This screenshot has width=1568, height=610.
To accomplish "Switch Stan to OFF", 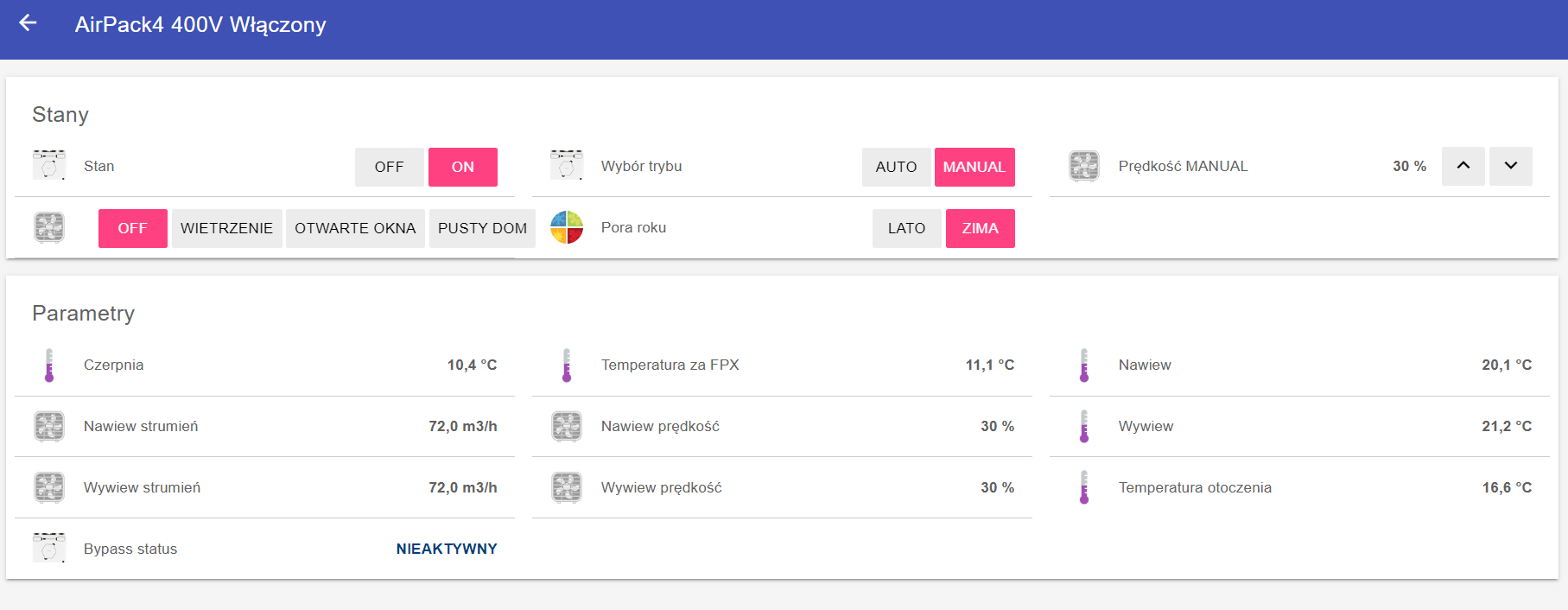I will click(390, 167).
